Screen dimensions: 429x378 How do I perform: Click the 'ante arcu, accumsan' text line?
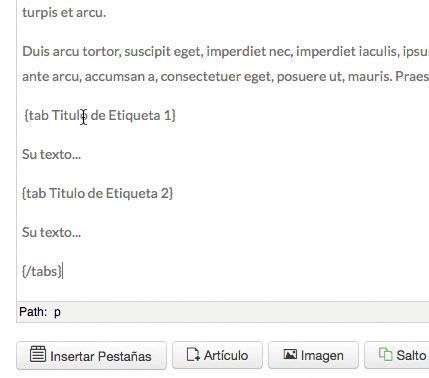tap(225, 77)
